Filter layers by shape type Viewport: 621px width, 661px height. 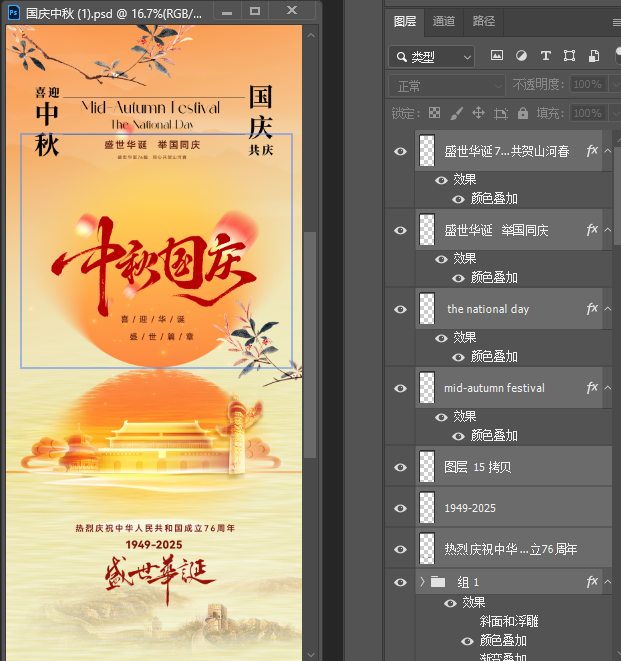click(x=569, y=56)
